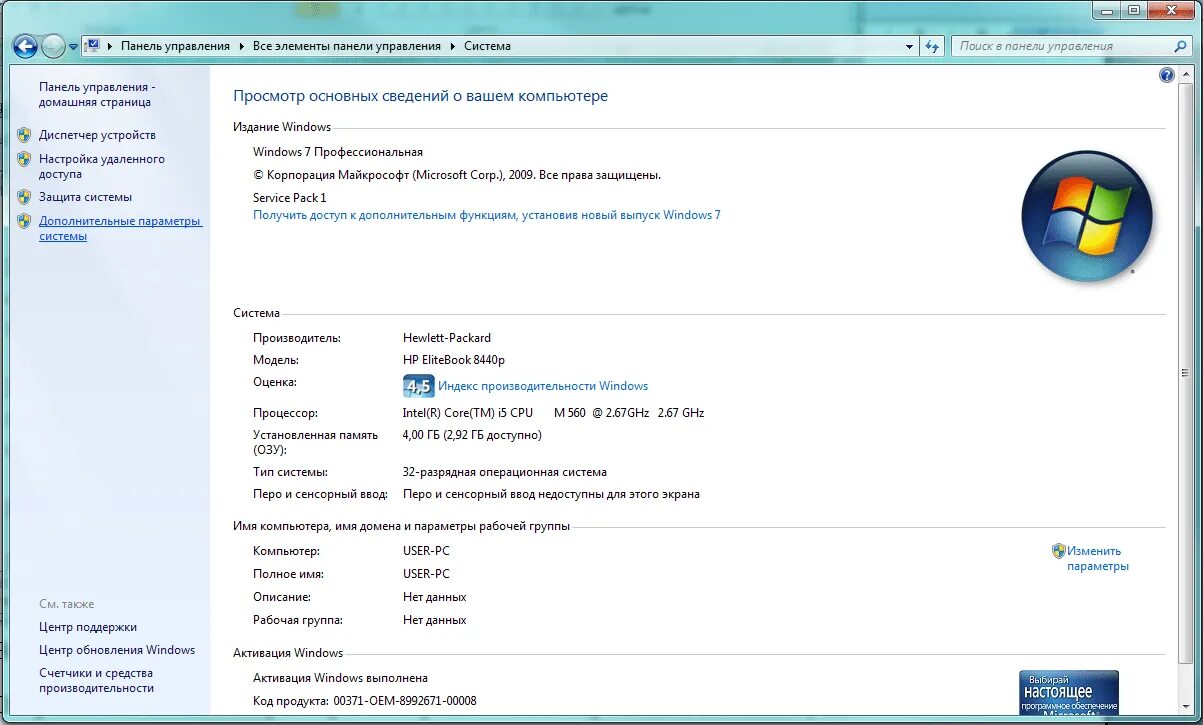Click shield icon beside 'Диспетчер устройств'
The image size is (1203, 725).
point(24,134)
